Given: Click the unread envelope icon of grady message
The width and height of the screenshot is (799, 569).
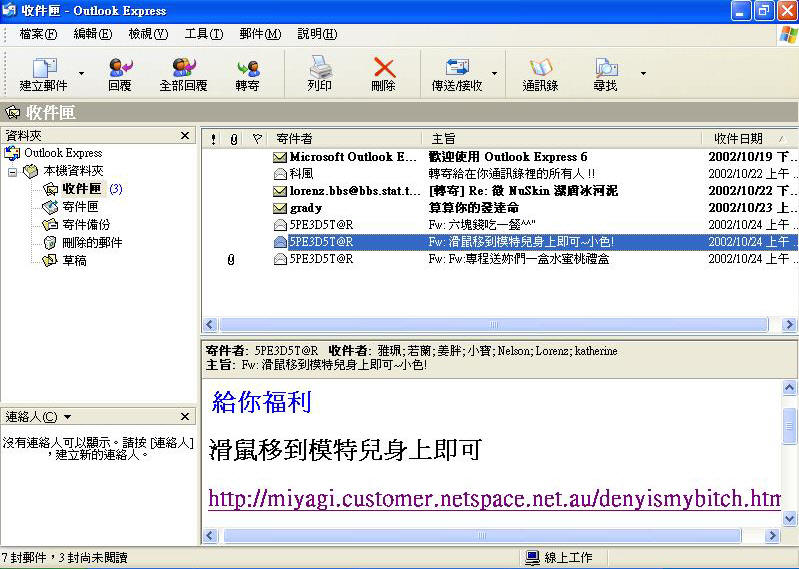Looking at the screenshot, I should (x=280, y=208).
